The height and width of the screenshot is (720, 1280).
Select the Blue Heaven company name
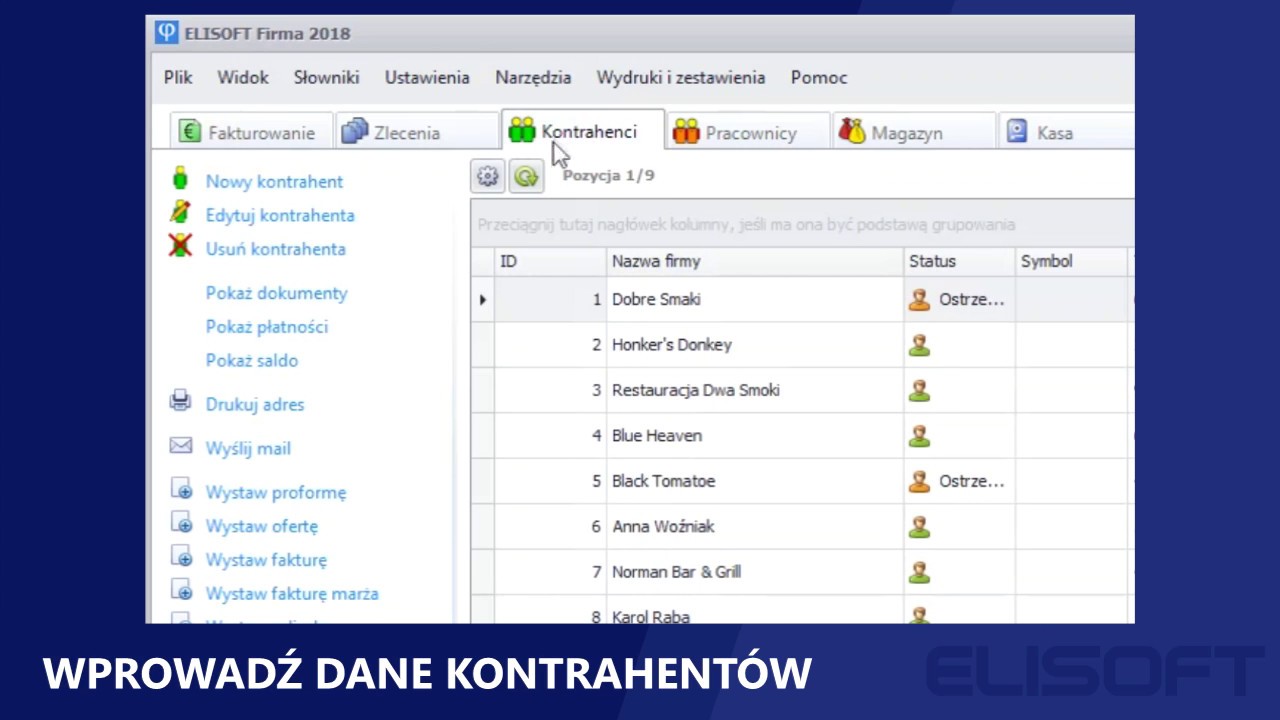(657, 436)
